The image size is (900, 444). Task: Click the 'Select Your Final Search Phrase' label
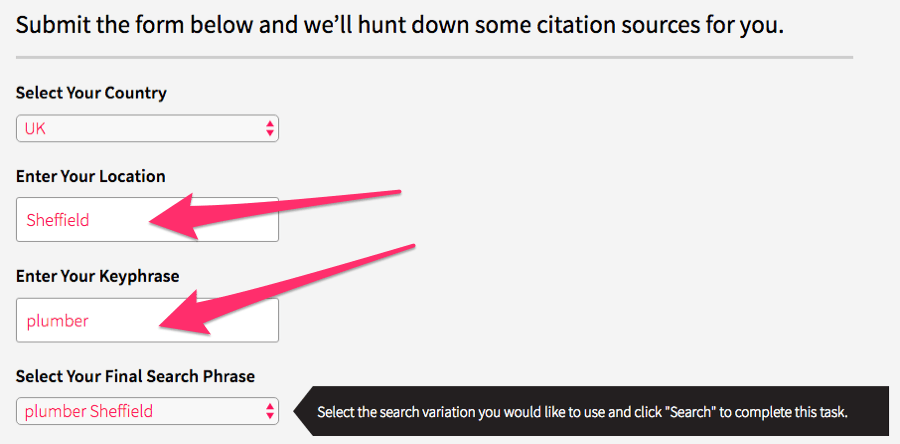135,376
